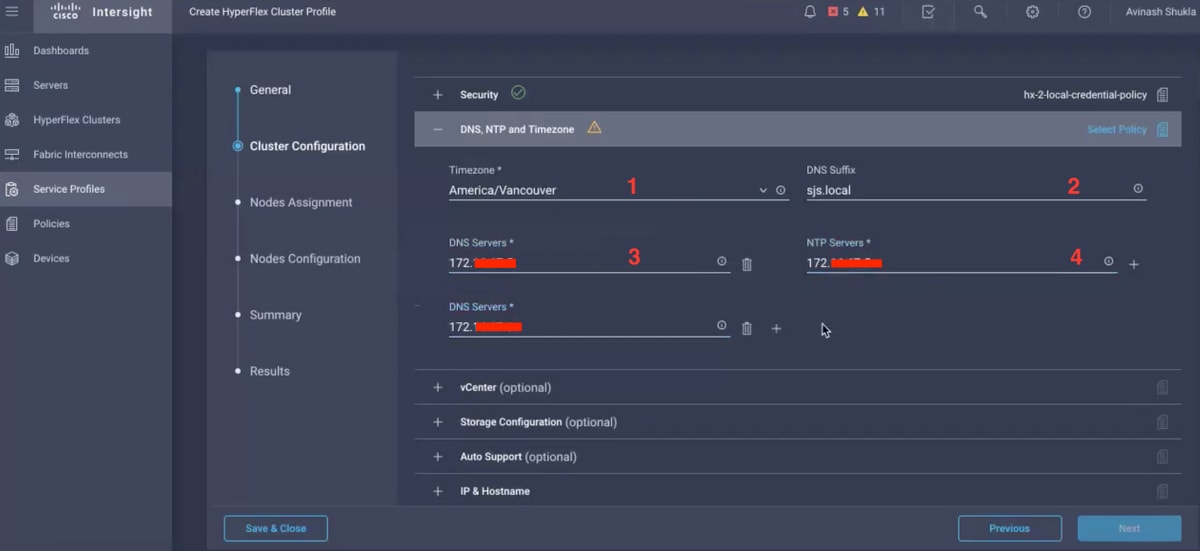Jump to Nodes Assignment wizard step

tap(301, 202)
